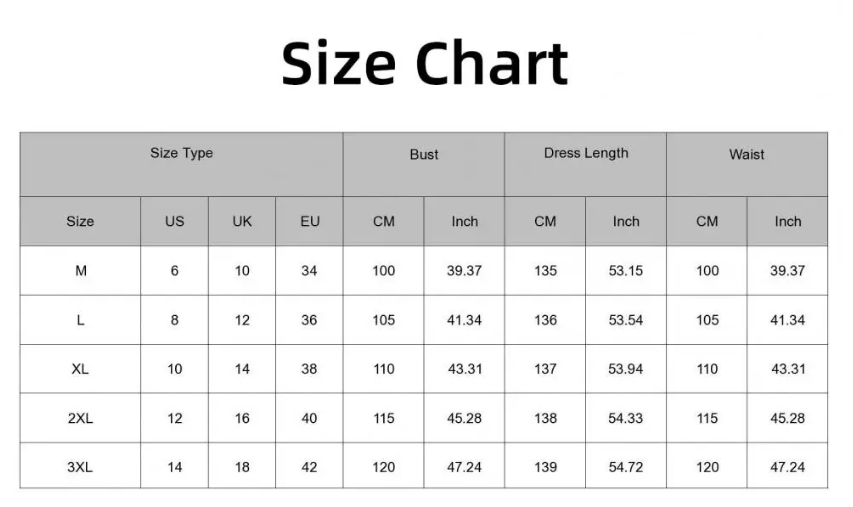Viewport: 853px width, 507px height.
Task: Click the EU size 40 cell
Action: pyautogui.click(x=310, y=418)
